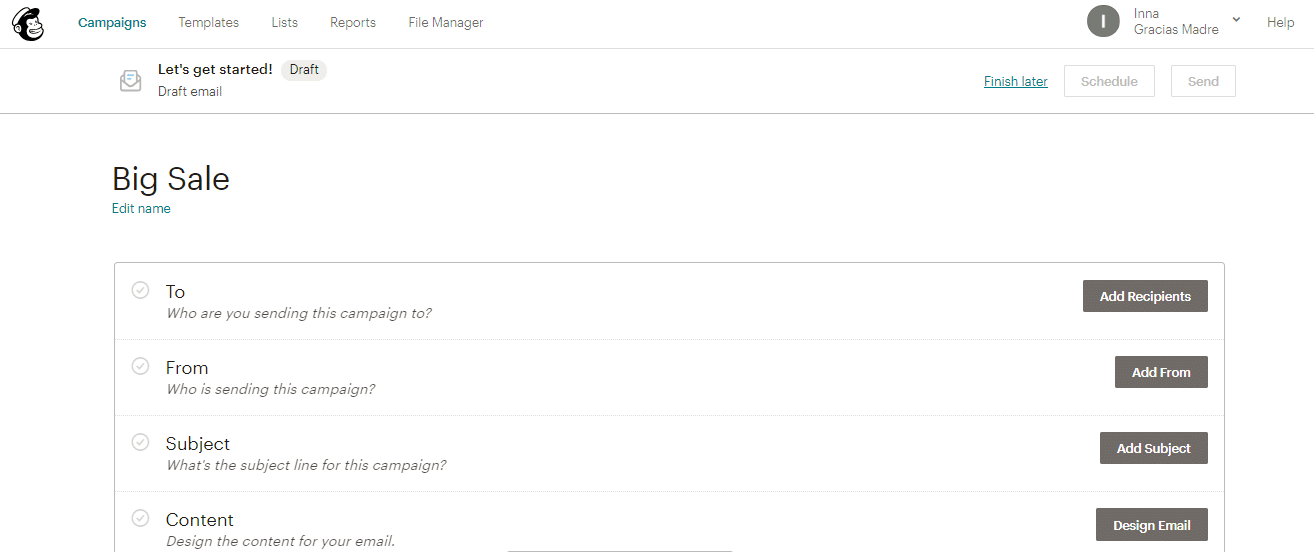Viewport: 1314px width, 552px height.
Task: Click the Finish later link
Action: click(1016, 81)
